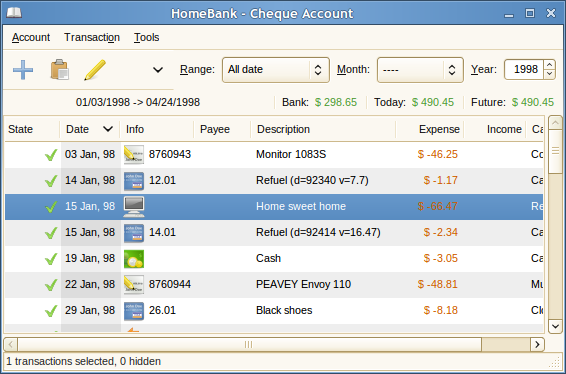This screenshot has width=566, height=374.
Task: Select the PEAVEY Envoy 110 description
Action: pyautogui.click(x=303, y=284)
